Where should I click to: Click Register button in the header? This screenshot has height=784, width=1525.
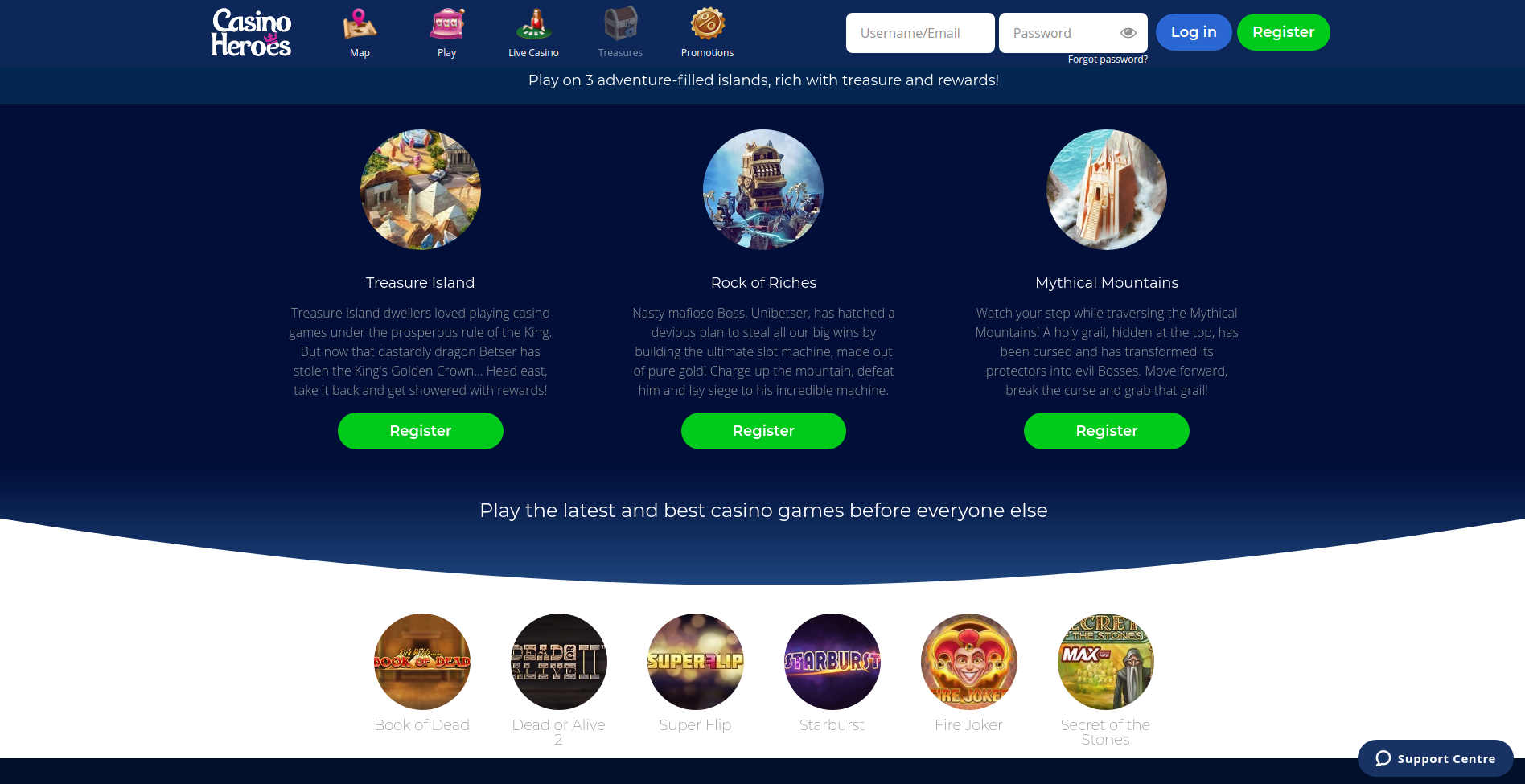tap(1284, 32)
